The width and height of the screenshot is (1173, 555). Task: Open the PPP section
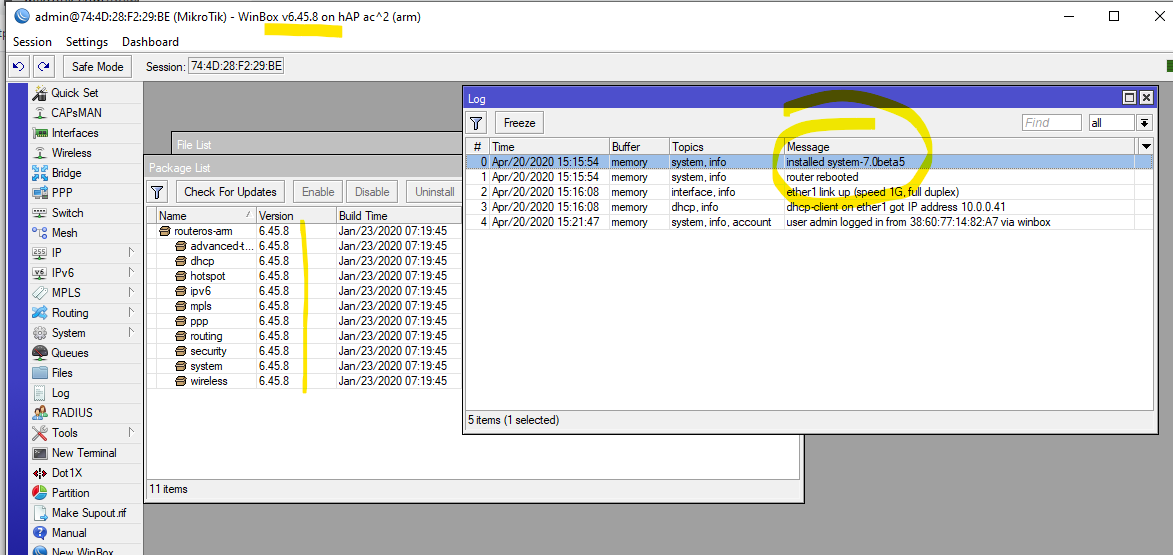click(63, 193)
